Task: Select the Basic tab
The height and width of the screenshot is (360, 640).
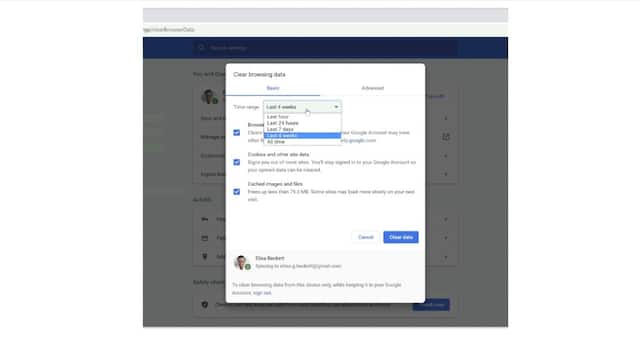Action: tap(273, 88)
